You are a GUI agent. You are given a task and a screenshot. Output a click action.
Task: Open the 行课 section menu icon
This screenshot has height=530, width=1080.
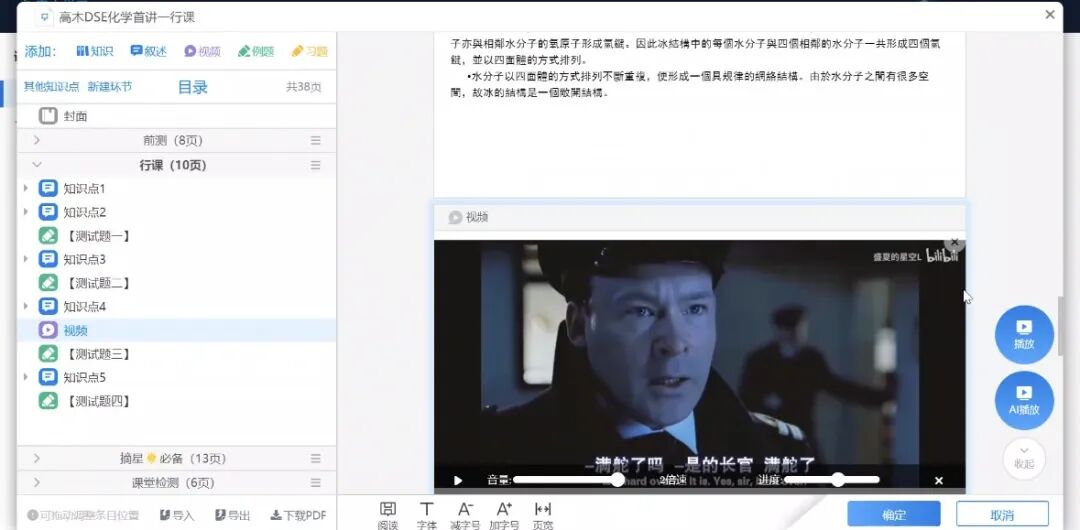coord(315,165)
